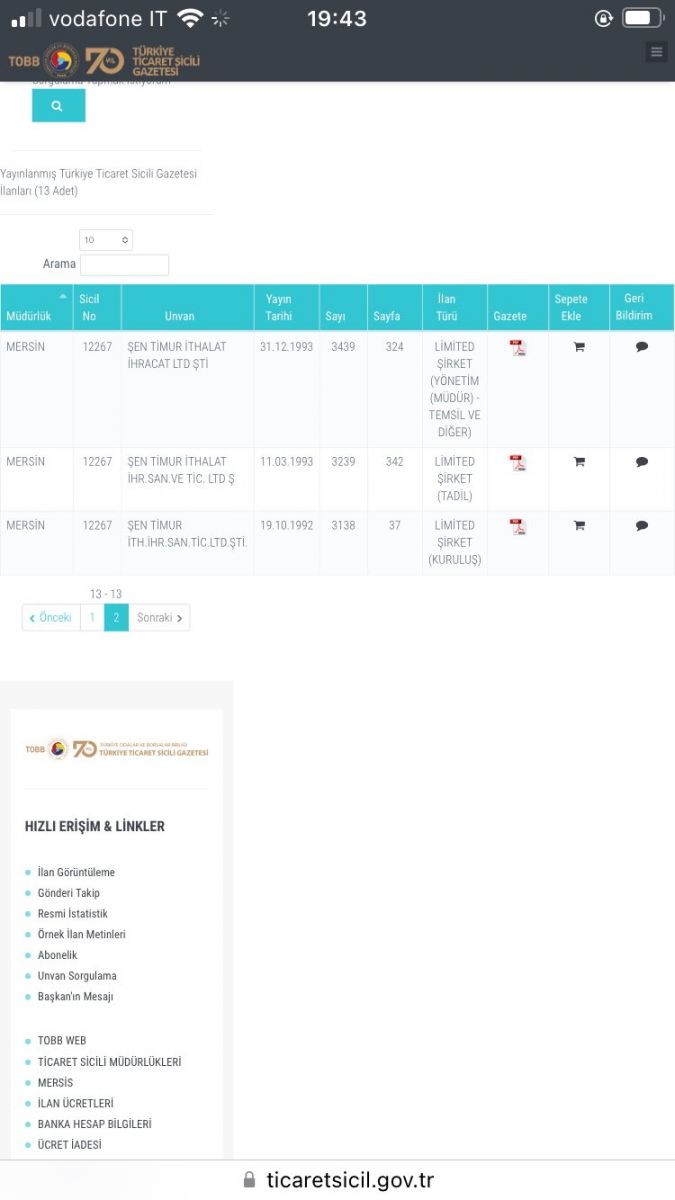The image size is (675, 1200).
Task: Click the Önceki previous page button
Action: (51, 618)
